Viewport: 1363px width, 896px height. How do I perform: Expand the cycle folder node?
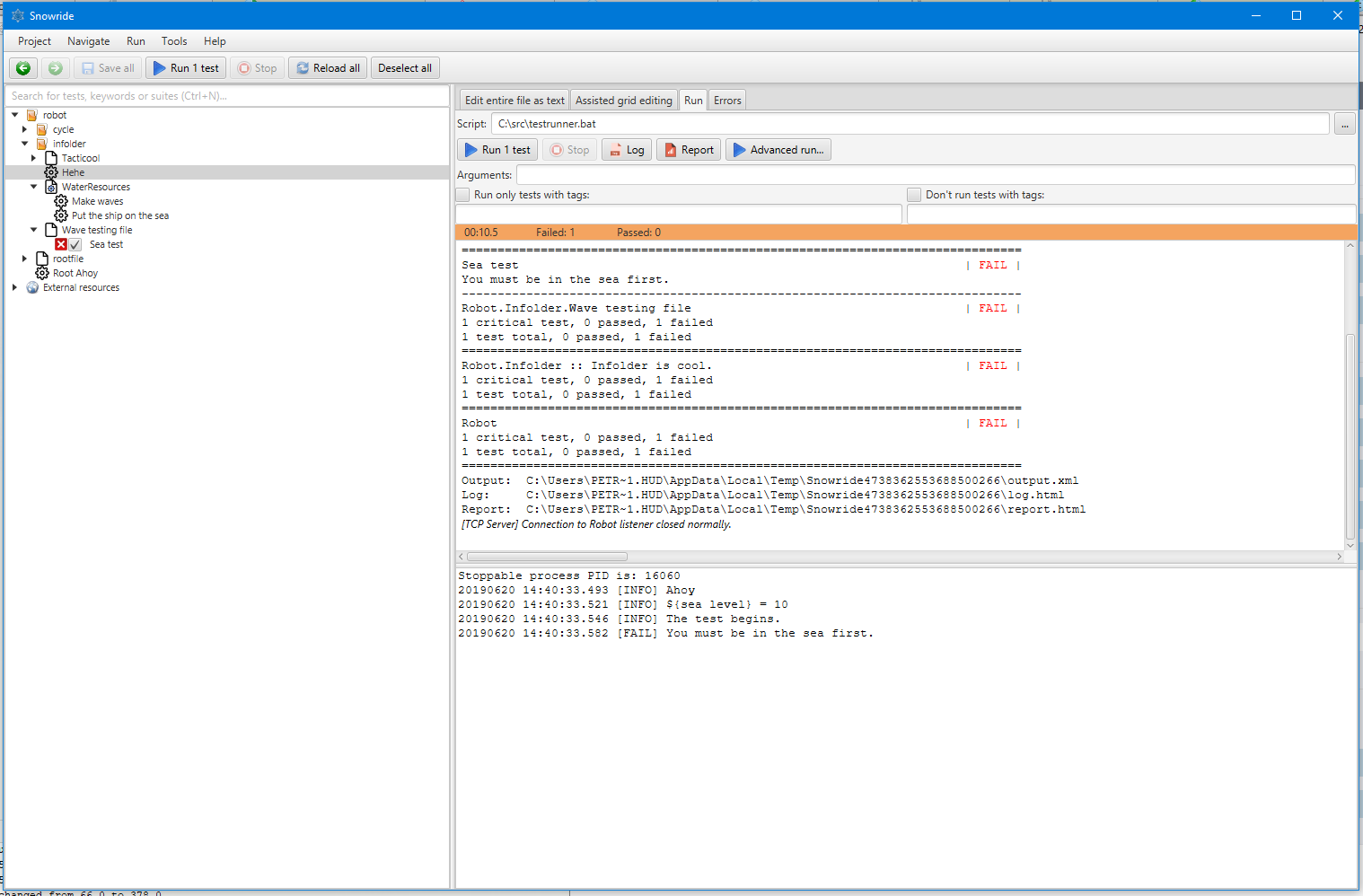24,129
